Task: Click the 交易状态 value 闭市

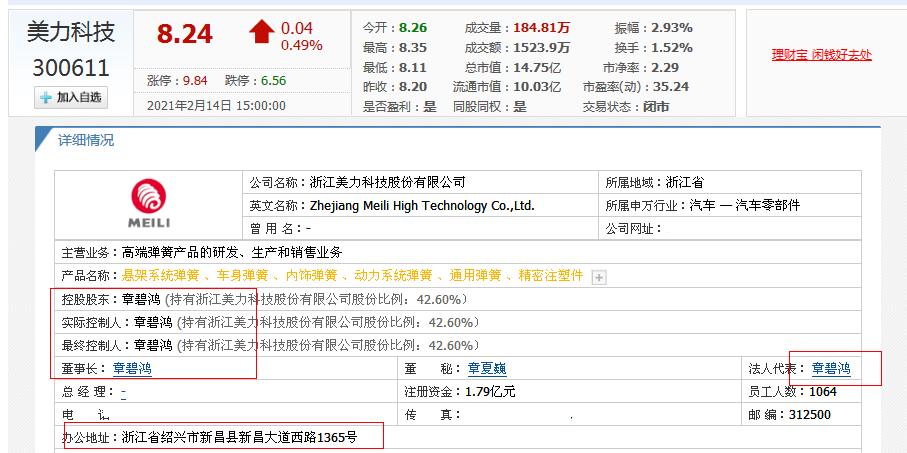Action: [x=657, y=106]
